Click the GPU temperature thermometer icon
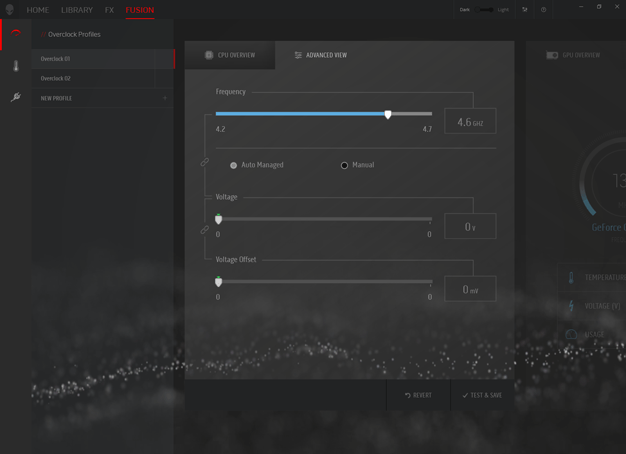The width and height of the screenshot is (626, 454). click(571, 277)
